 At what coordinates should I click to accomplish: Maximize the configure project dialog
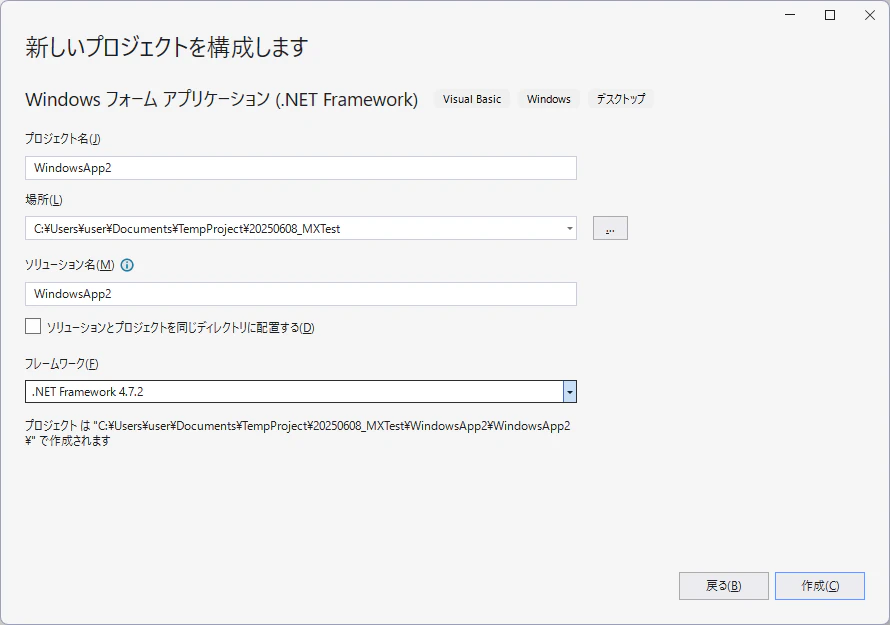pos(830,15)
